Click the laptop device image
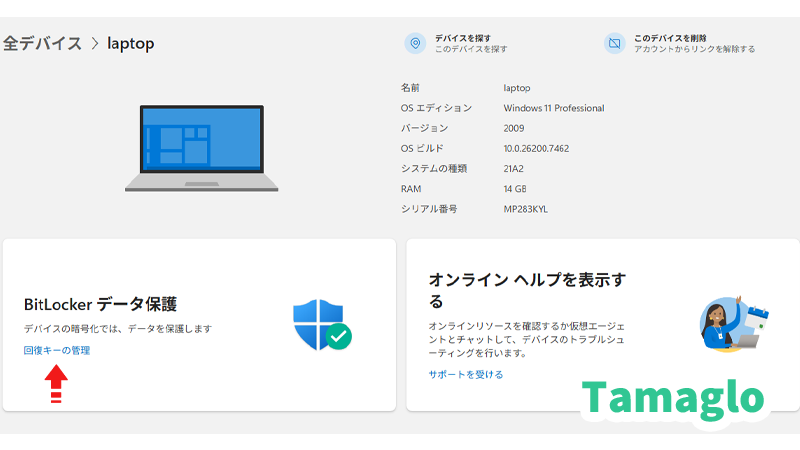Screen dimensions: 800x450 point(202,149)
